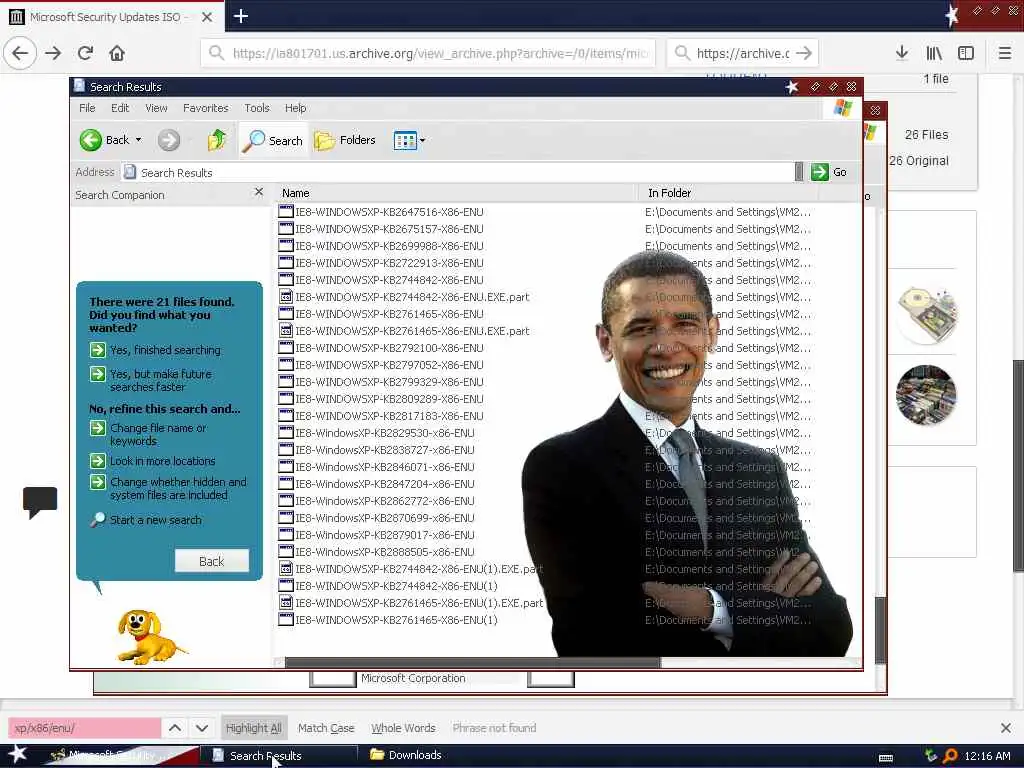
Task: Select file IE8-WINDOWSXP-KB2792100-X86-ENU
Action: (x=389, y=347)
